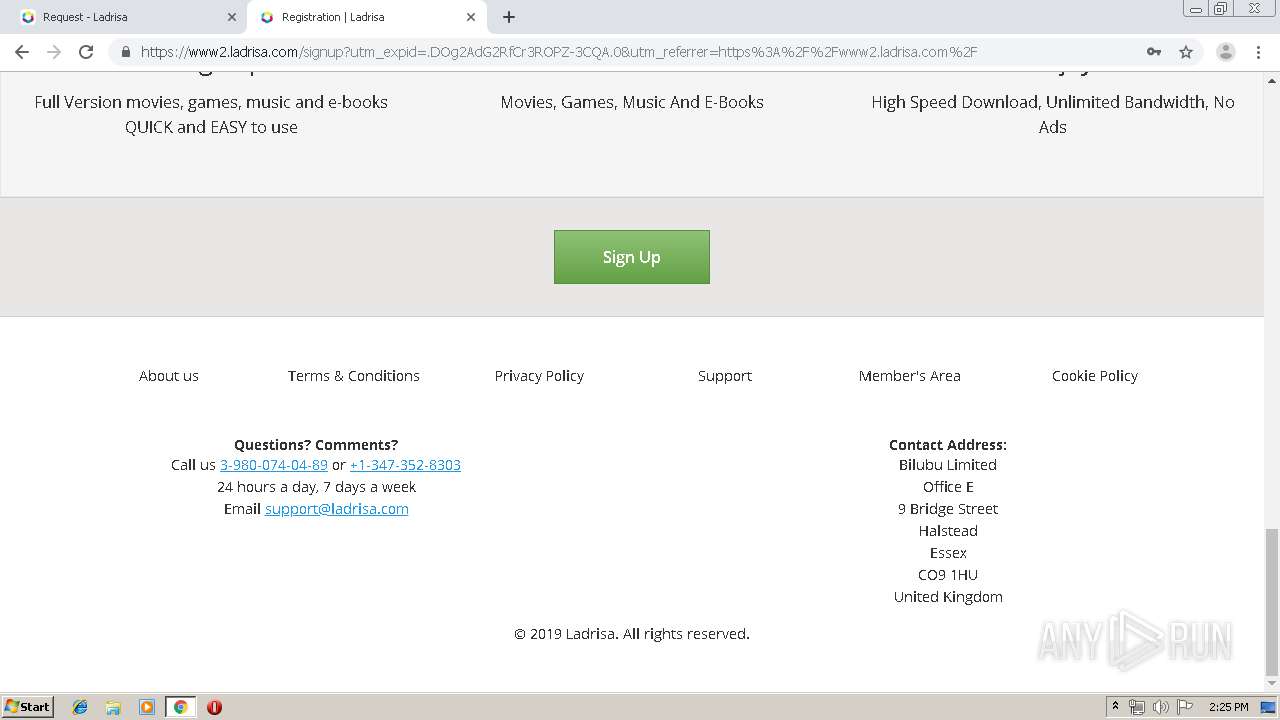Click the Essex address line

click(948, 553)
